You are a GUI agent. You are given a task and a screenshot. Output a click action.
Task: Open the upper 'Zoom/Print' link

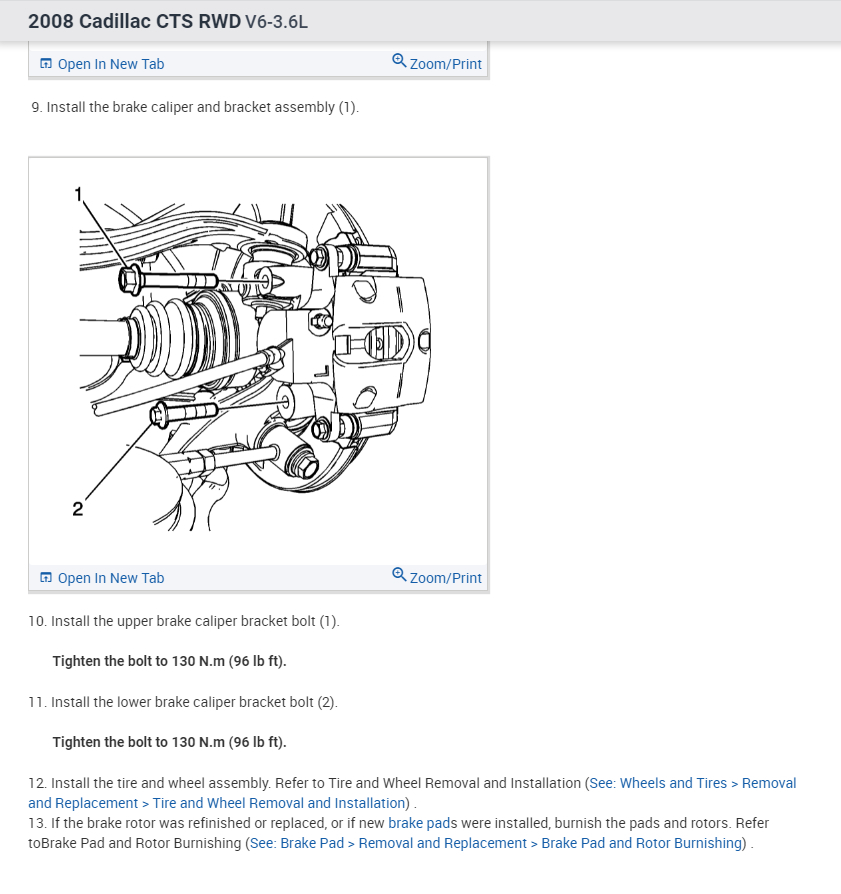pos(445,64)
